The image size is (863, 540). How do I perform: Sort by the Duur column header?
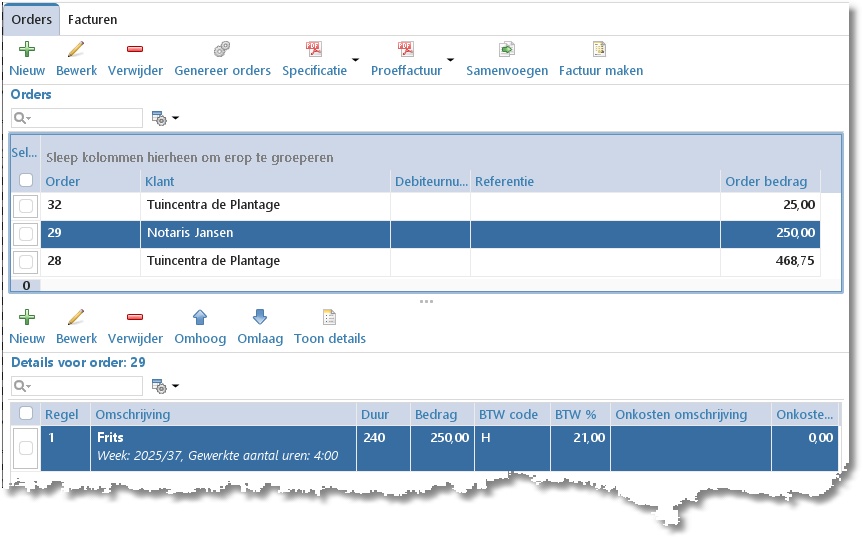coord(383,414)
